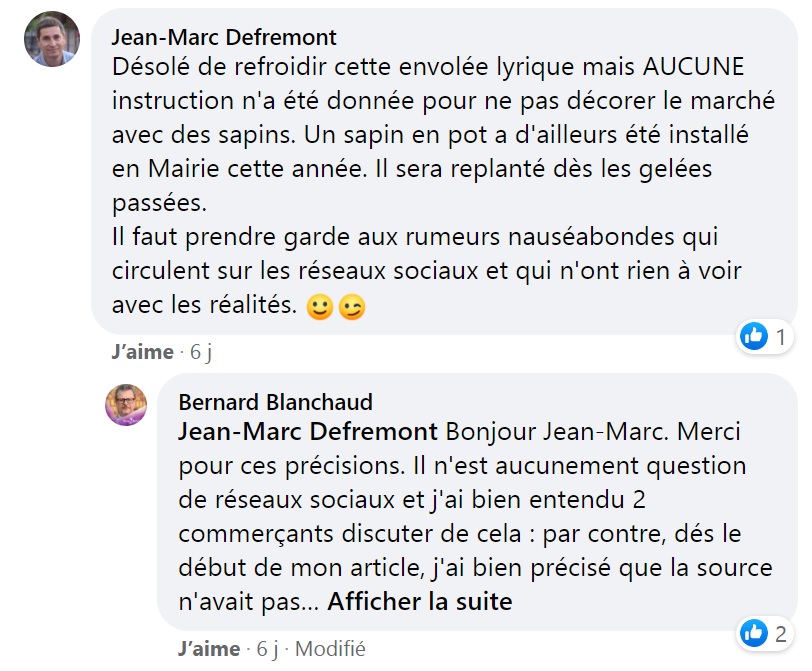Viewport: 812px width, 671px height.
Task: Open reaction count "2" on Bernard's reply
Action: [x=780, y=633]
